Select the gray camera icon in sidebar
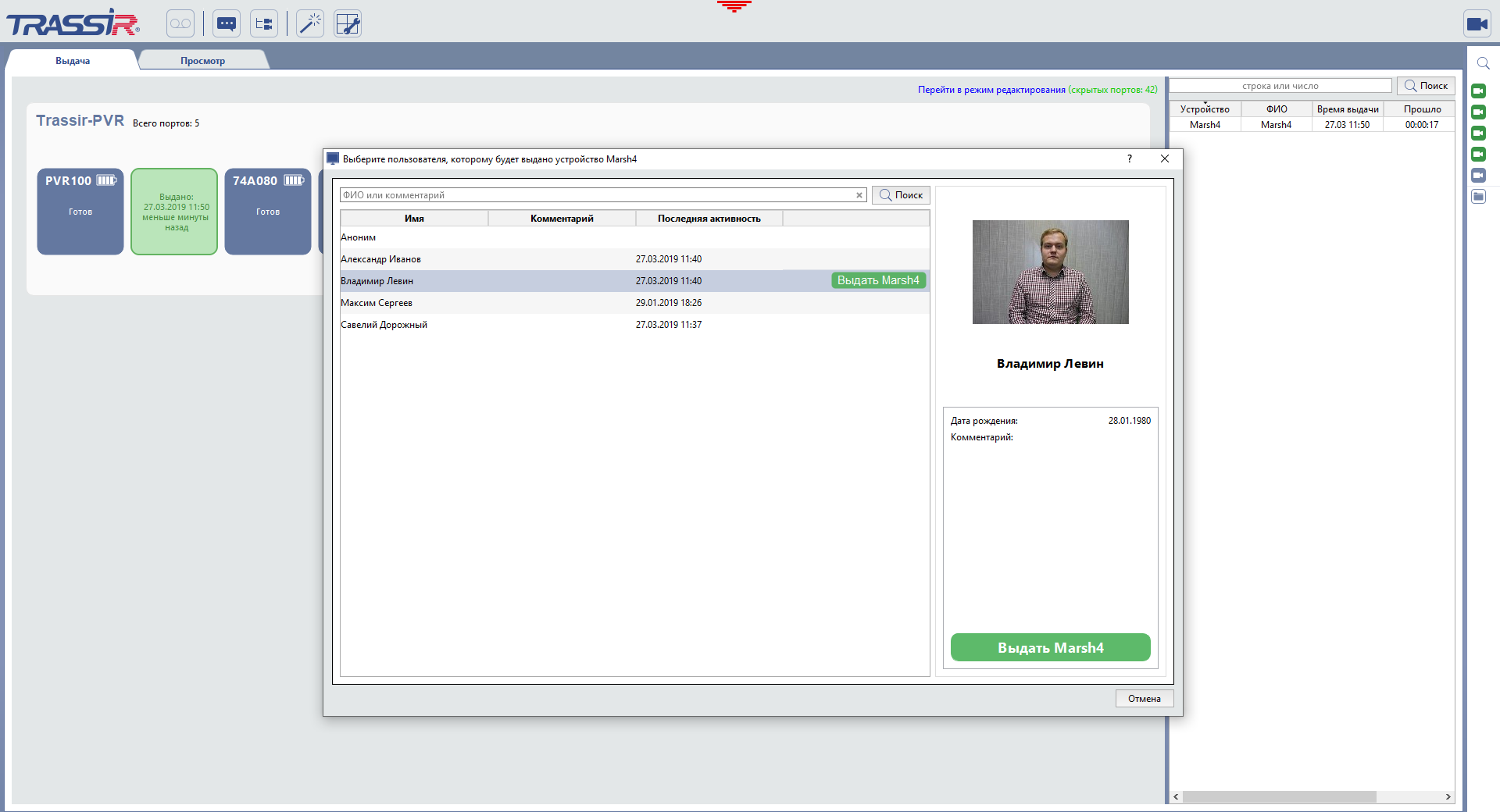 click(x=1478, y=176)
